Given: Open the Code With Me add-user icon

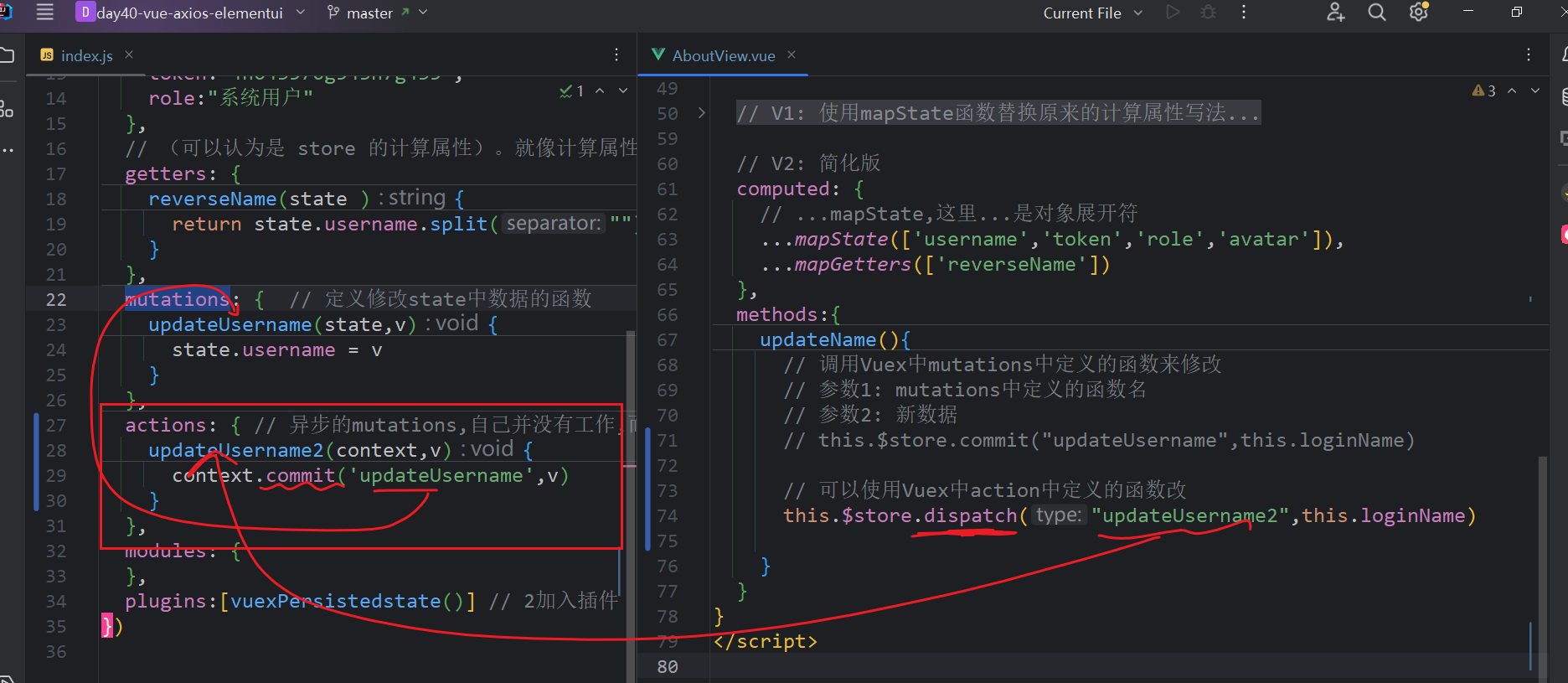Looking at the screenshot, I should click(x=1336, y=13).
